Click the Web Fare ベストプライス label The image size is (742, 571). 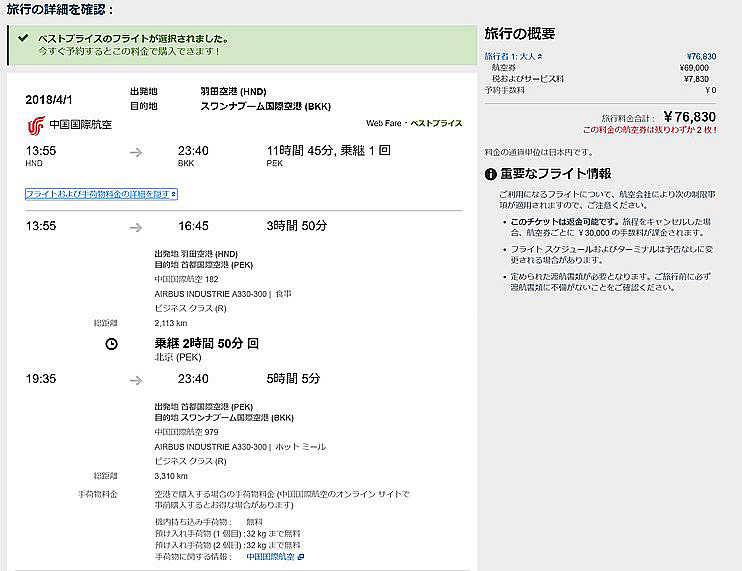414,123
